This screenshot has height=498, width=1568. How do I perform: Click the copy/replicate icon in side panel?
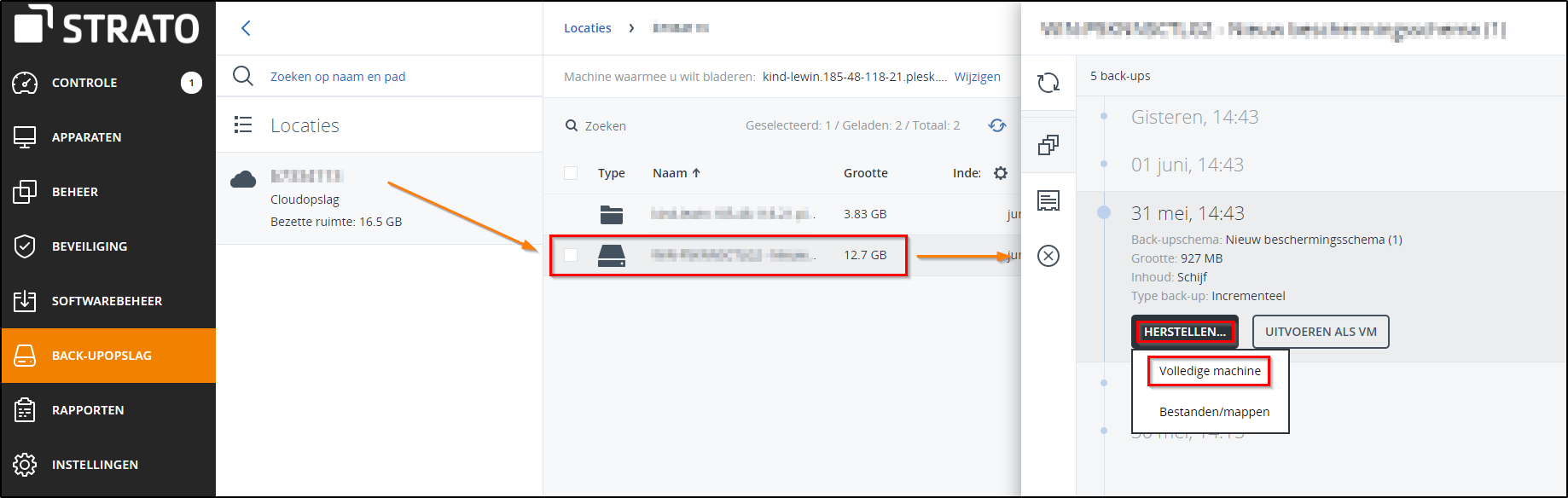click(x=1048, y=145)
